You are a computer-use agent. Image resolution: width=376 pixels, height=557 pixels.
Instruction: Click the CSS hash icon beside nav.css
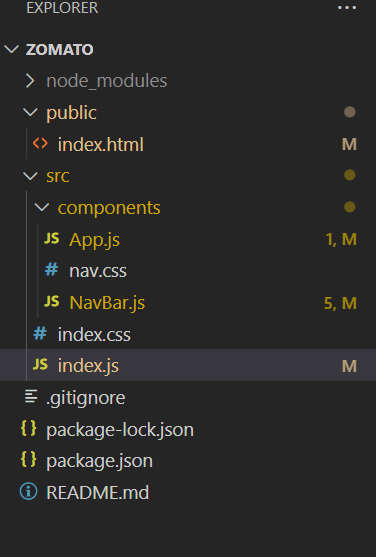pos(52,270)
